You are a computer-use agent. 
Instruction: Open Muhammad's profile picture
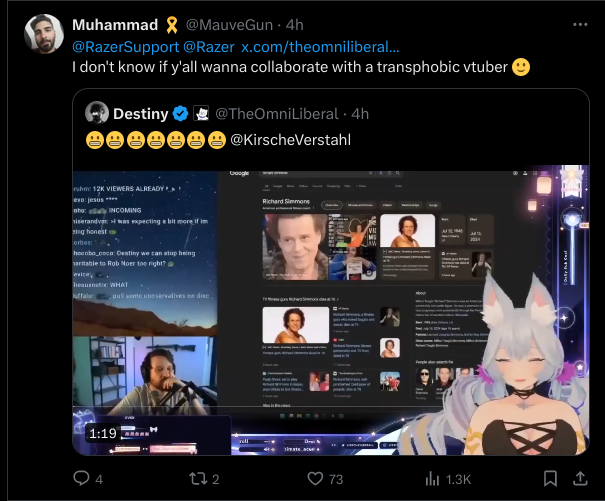click(x=44, y=34)
